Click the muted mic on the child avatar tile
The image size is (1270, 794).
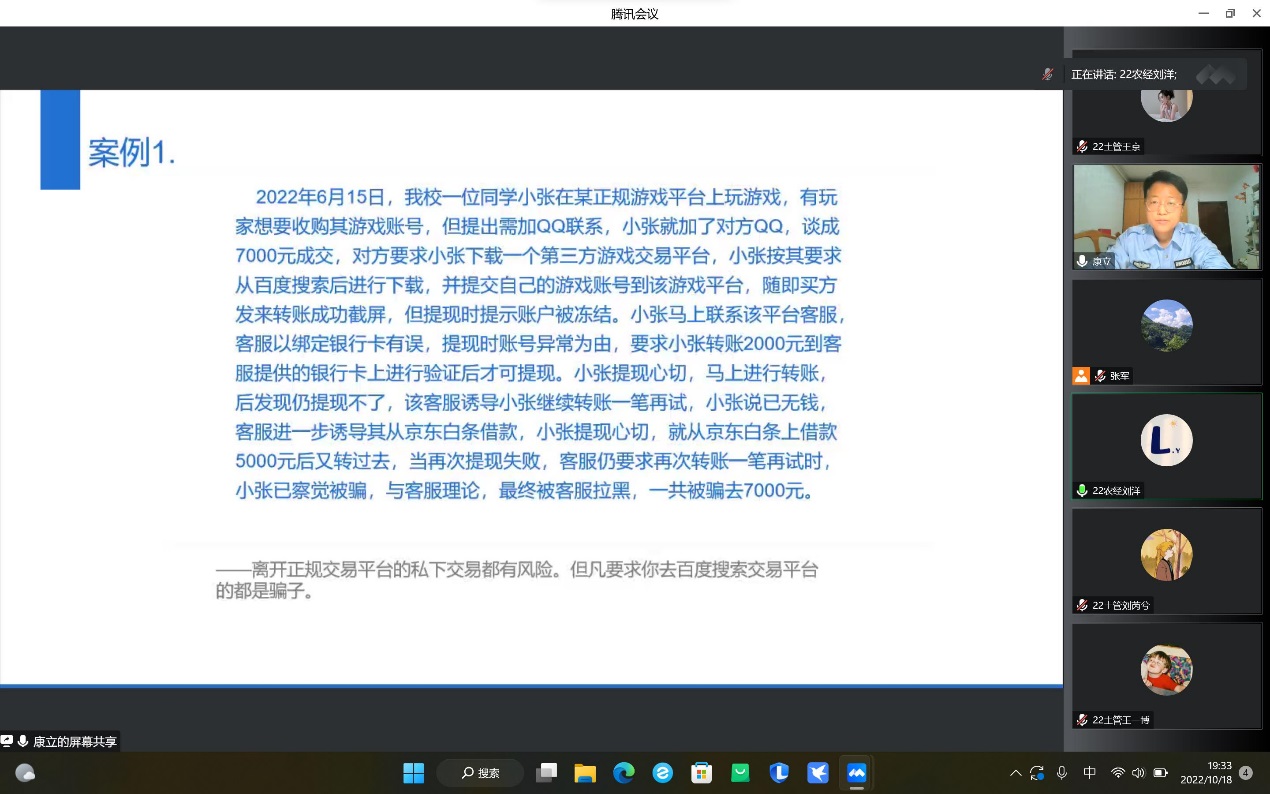pyautogui.click(x=1082, y=720)
